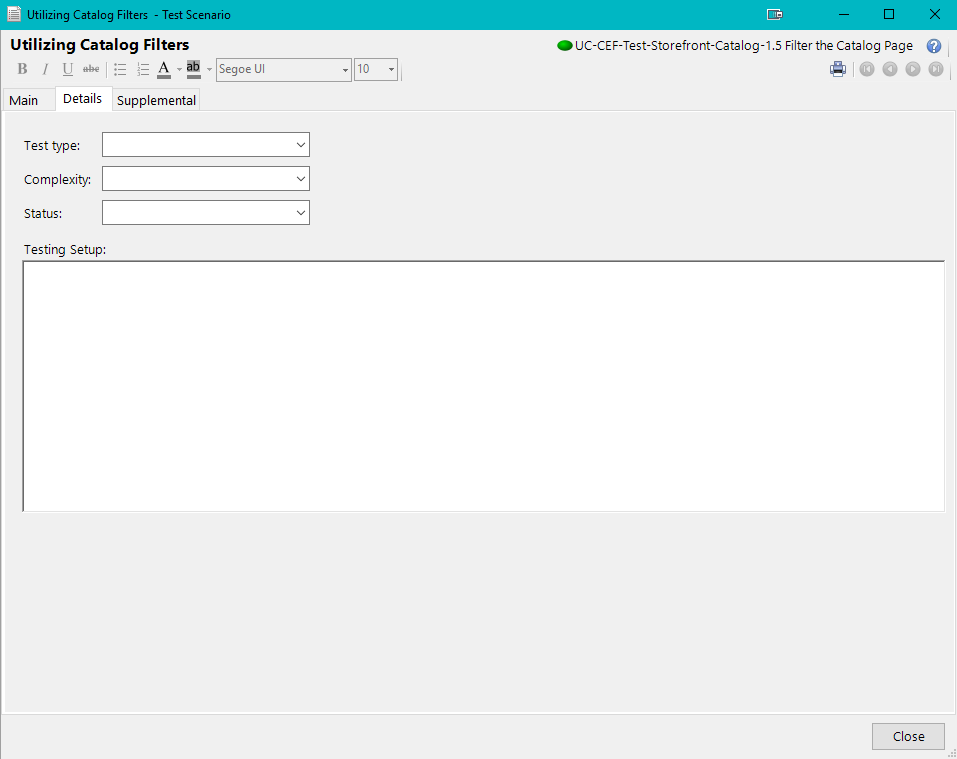Insert a bulleted list
The width and height of the screenshot is (957, 759).
[x=120, y=70]
